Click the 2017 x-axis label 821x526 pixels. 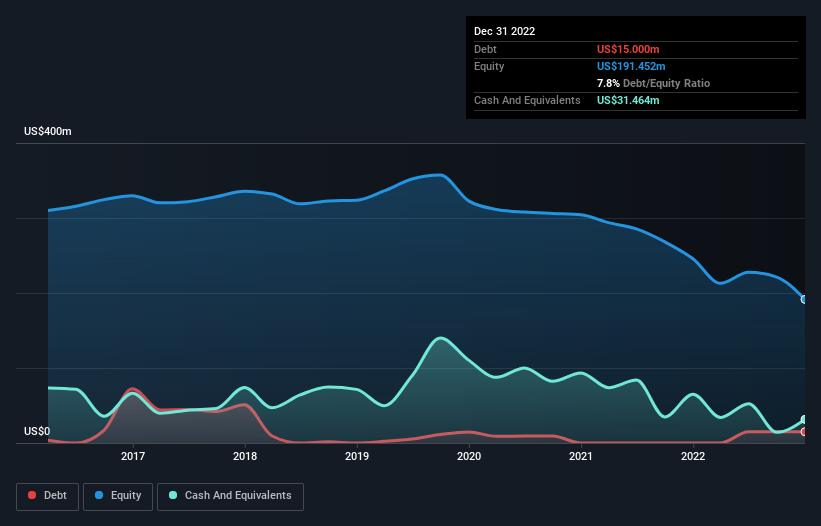133,456
